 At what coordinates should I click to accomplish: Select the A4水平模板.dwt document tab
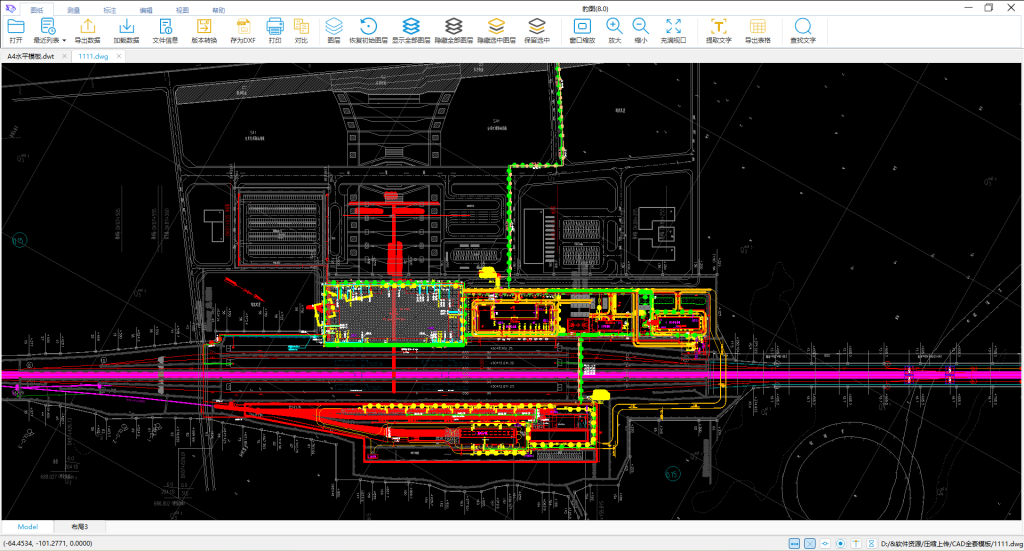coord(30,57)
